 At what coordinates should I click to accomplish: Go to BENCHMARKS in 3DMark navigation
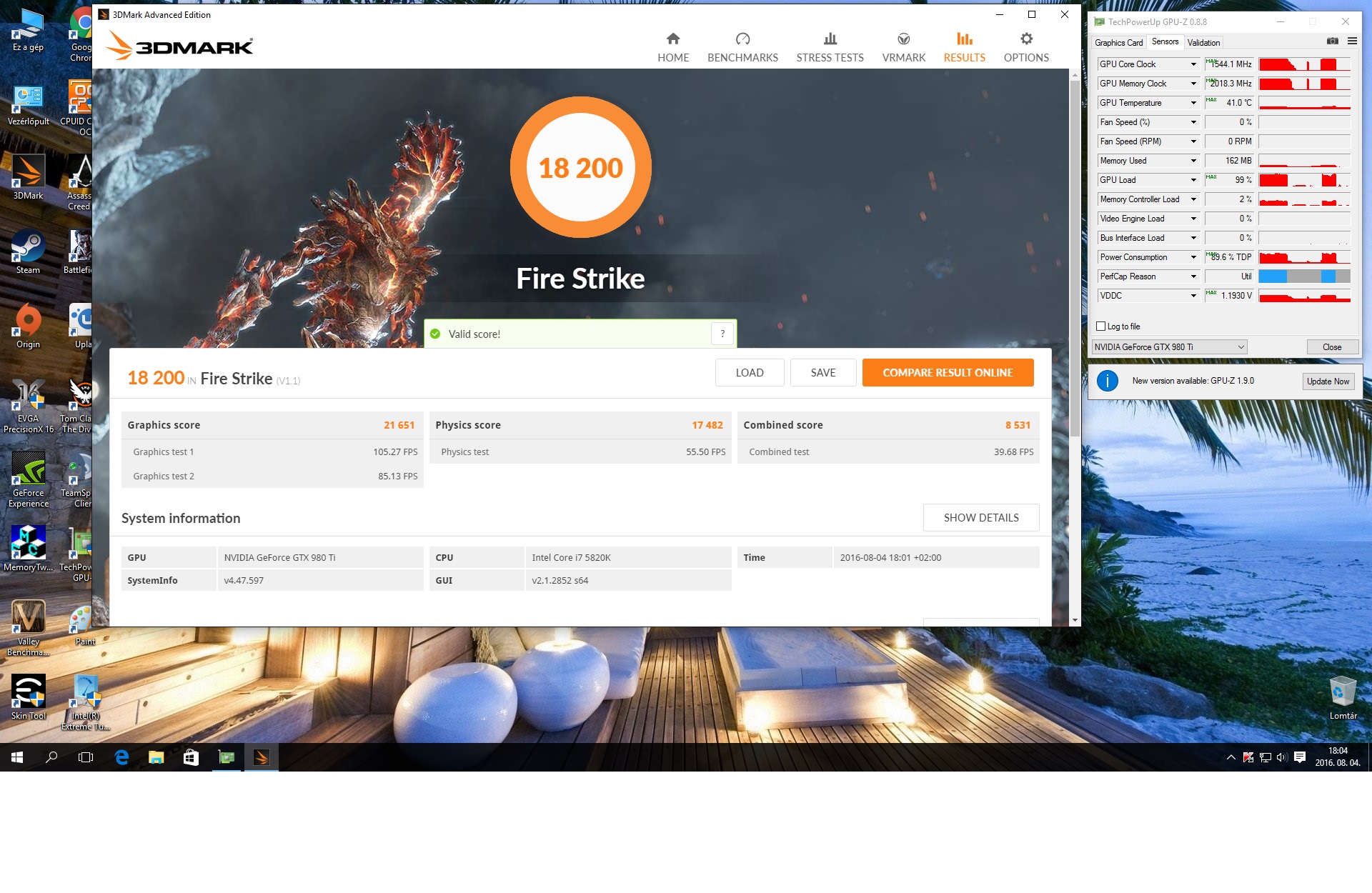point(742,47)
